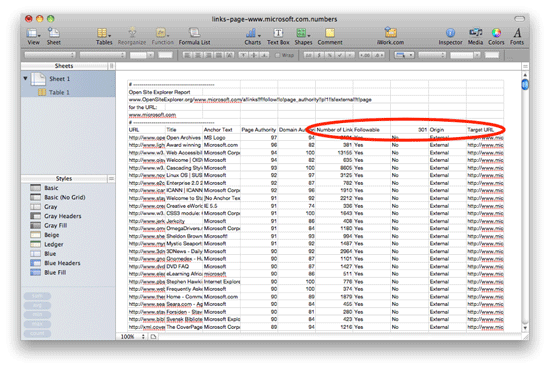Open the stroke color well
This screenshot has height=369, width=550.
(x=491, y=55)
